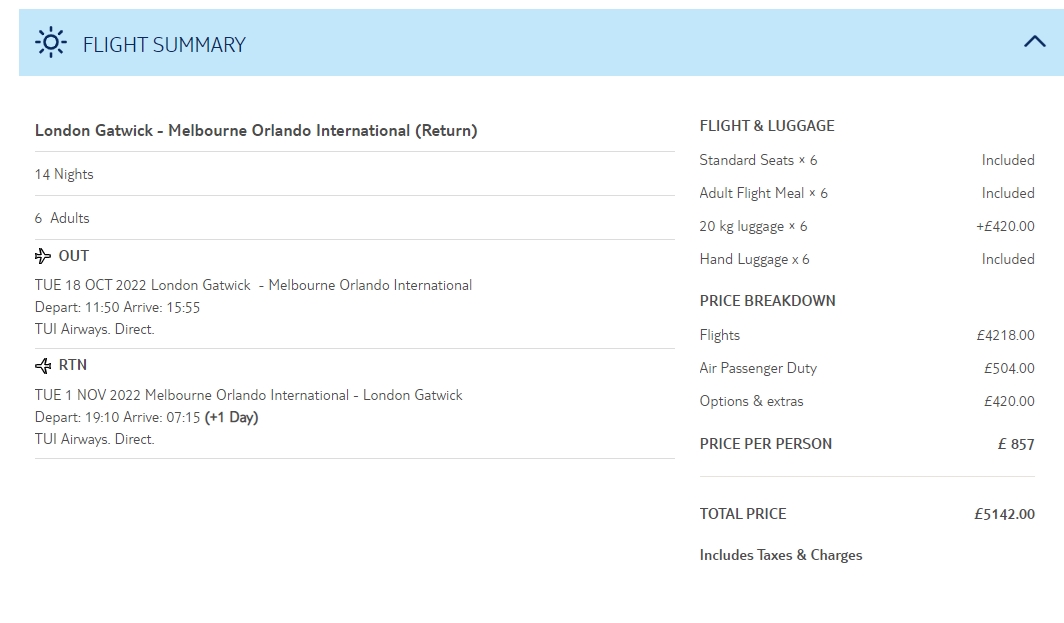
Task: Click the Includes Taxes & Charges text
Action: [780, 555]
